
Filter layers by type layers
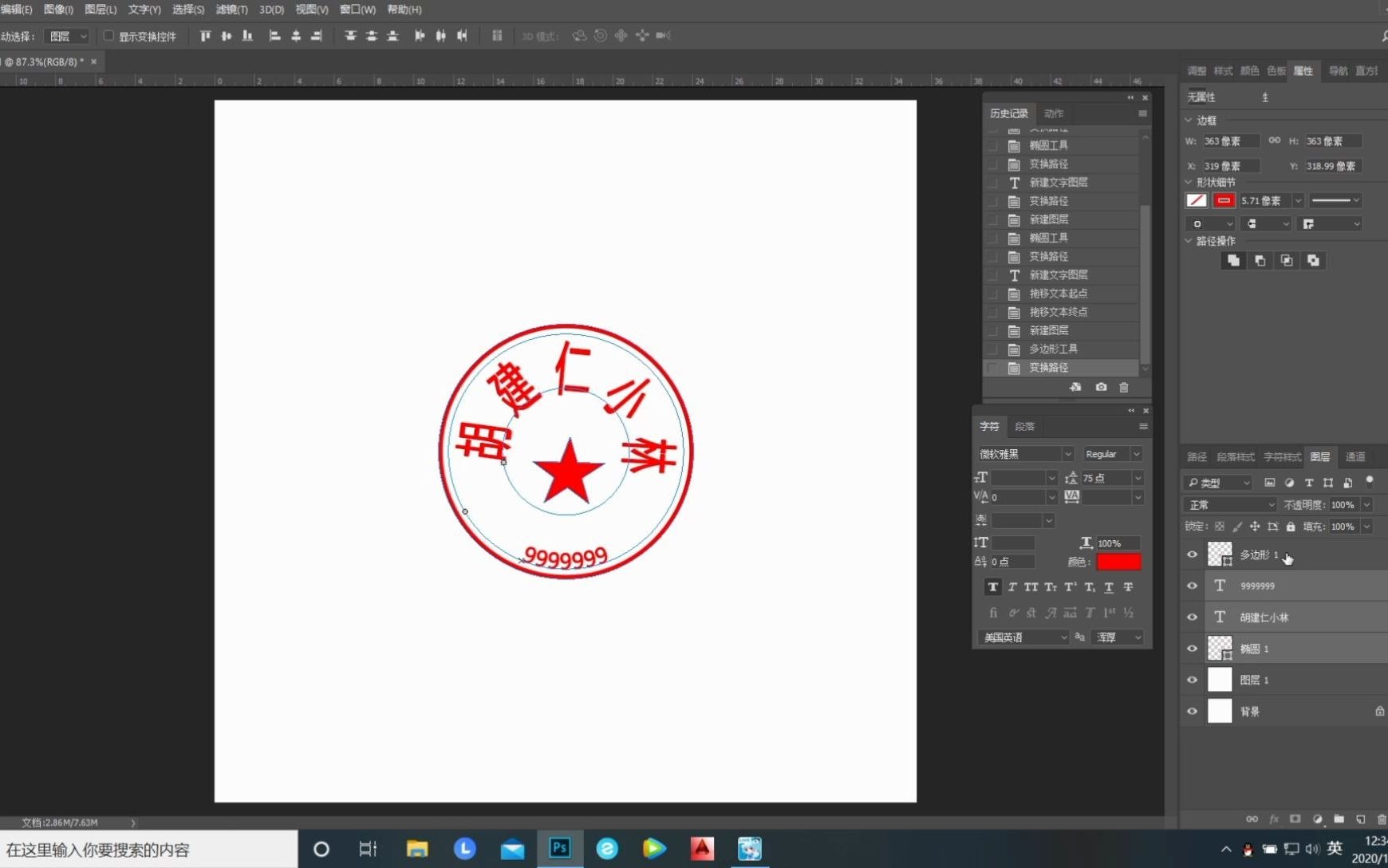click(1309, 483)
